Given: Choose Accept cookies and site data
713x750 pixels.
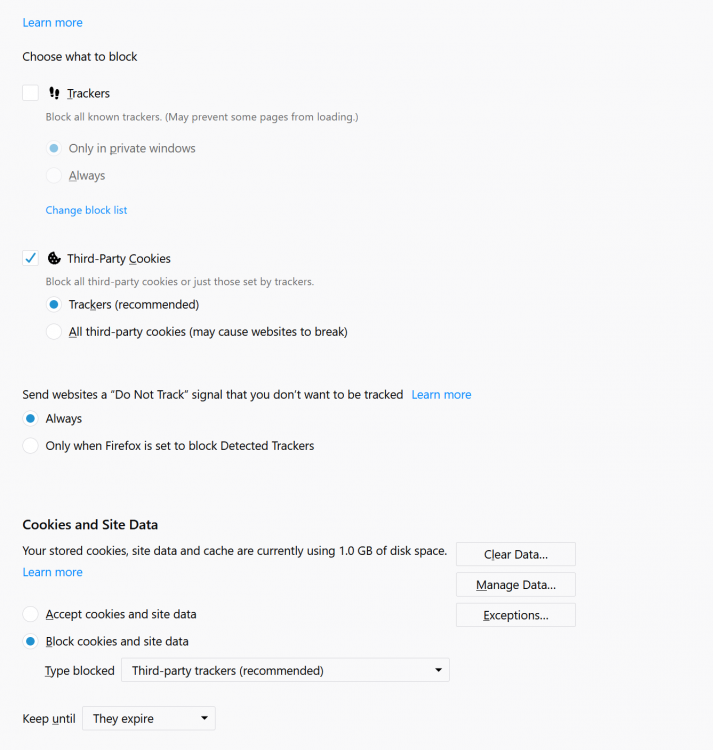Looking at the screenshot, I should click(x=31, y=614).
